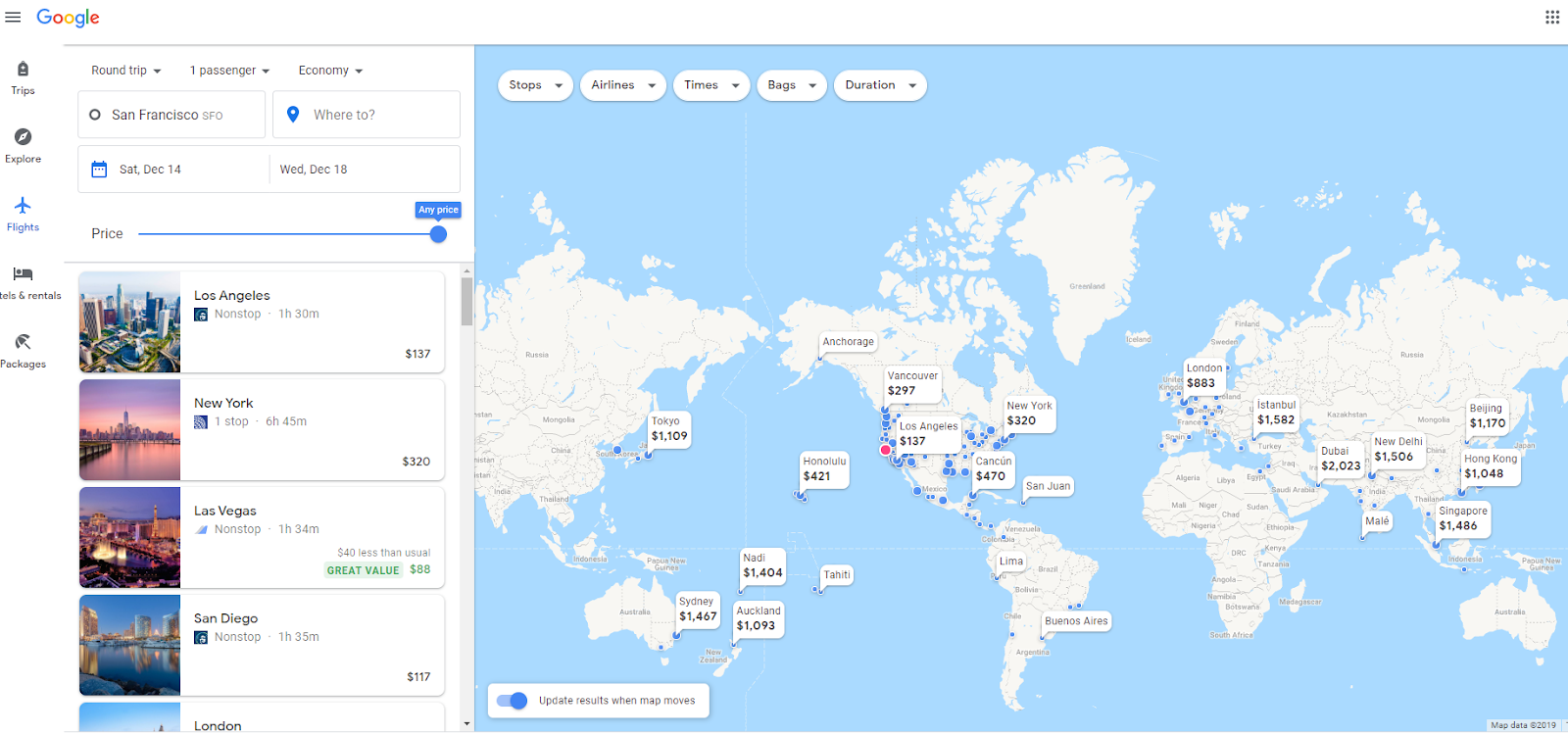The height and width of the screenshot is (734, 1568).
Task: Select the Tokyo $1,109 map label
Action: click(x=669, y=429)
